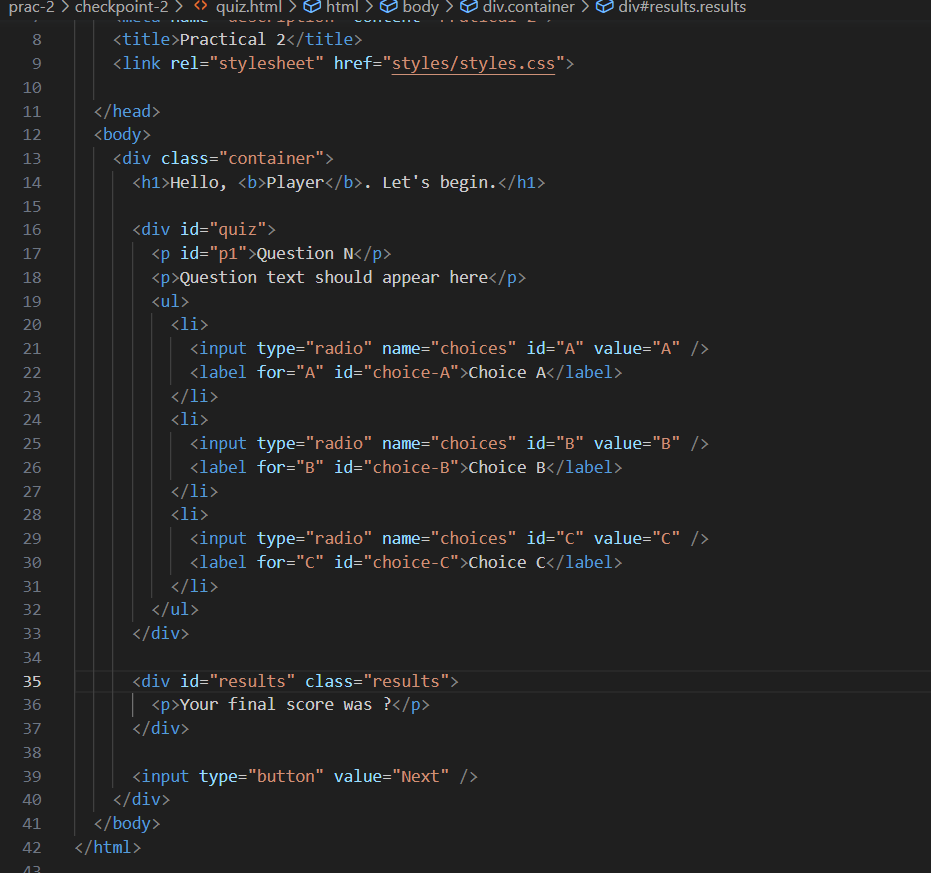Screen dimensions: 931x873
Task: Click the symbol icon beside the html breadcrumb
Action: 310,8
